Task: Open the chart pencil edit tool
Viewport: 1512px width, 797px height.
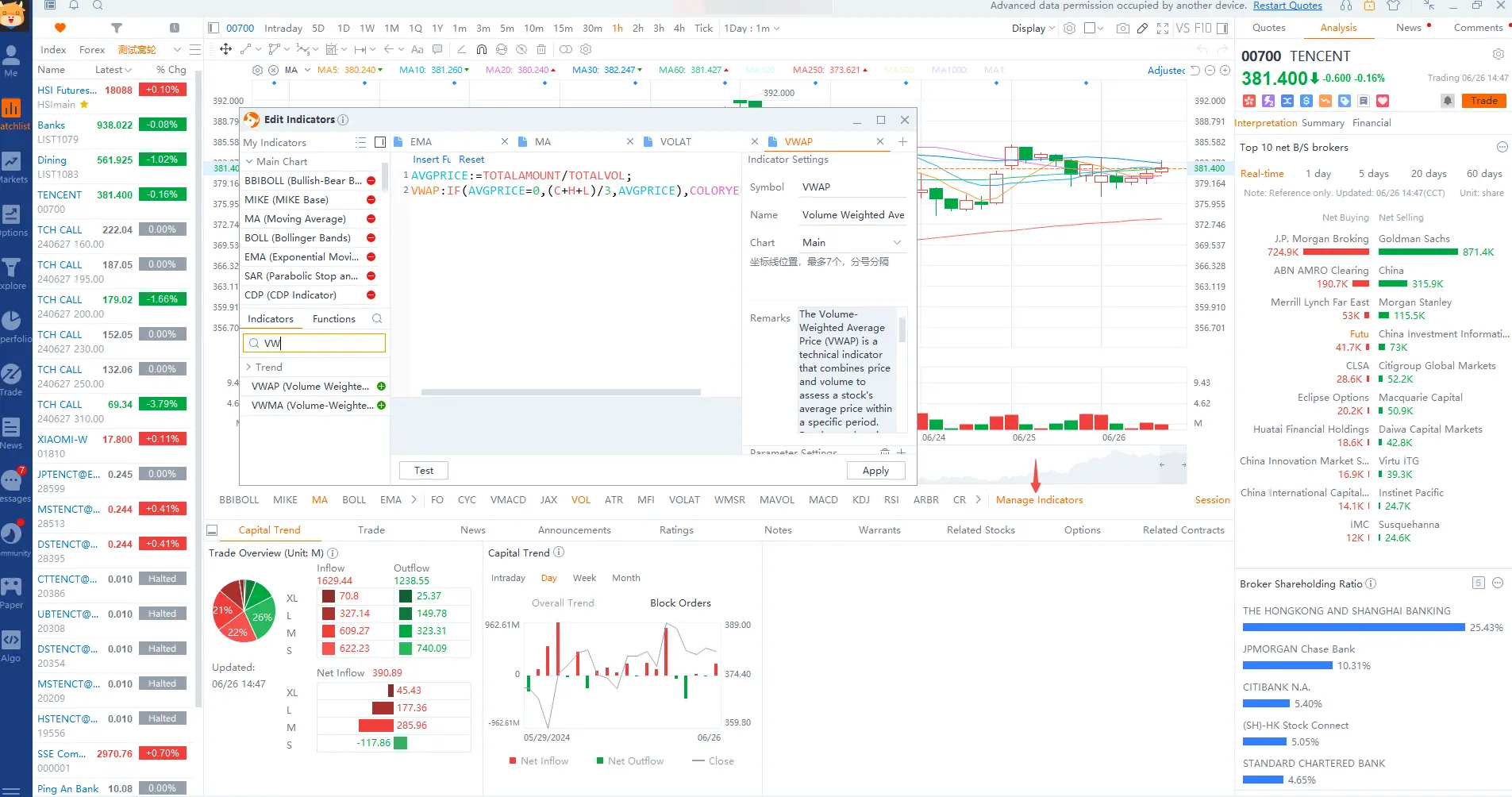Action: 1142,29
